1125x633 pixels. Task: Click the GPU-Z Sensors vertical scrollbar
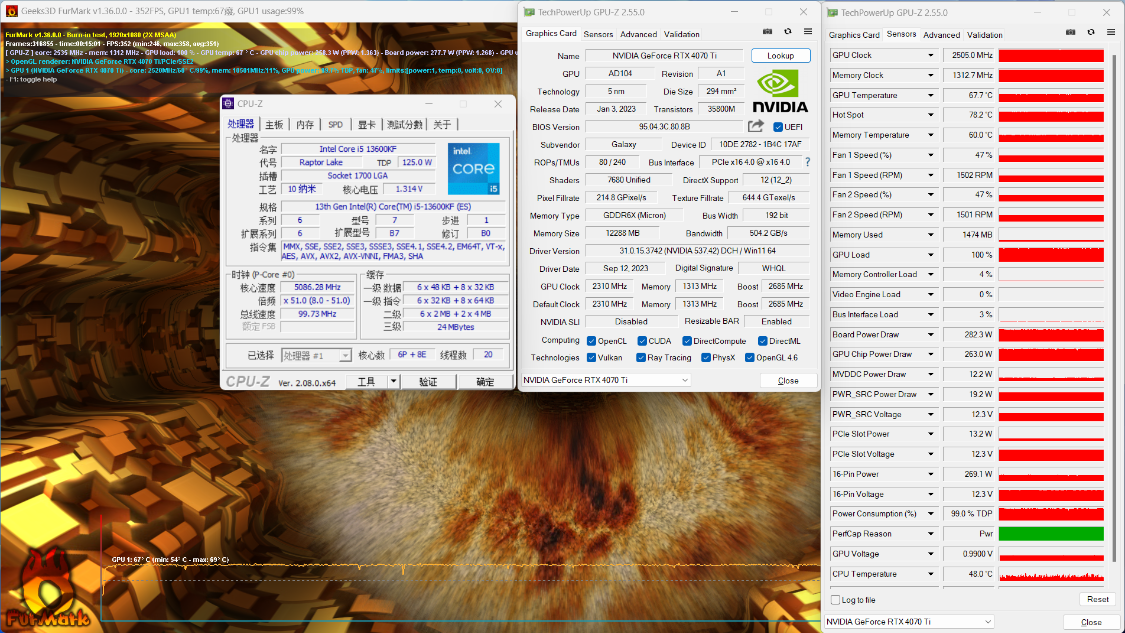point(1112,307)
